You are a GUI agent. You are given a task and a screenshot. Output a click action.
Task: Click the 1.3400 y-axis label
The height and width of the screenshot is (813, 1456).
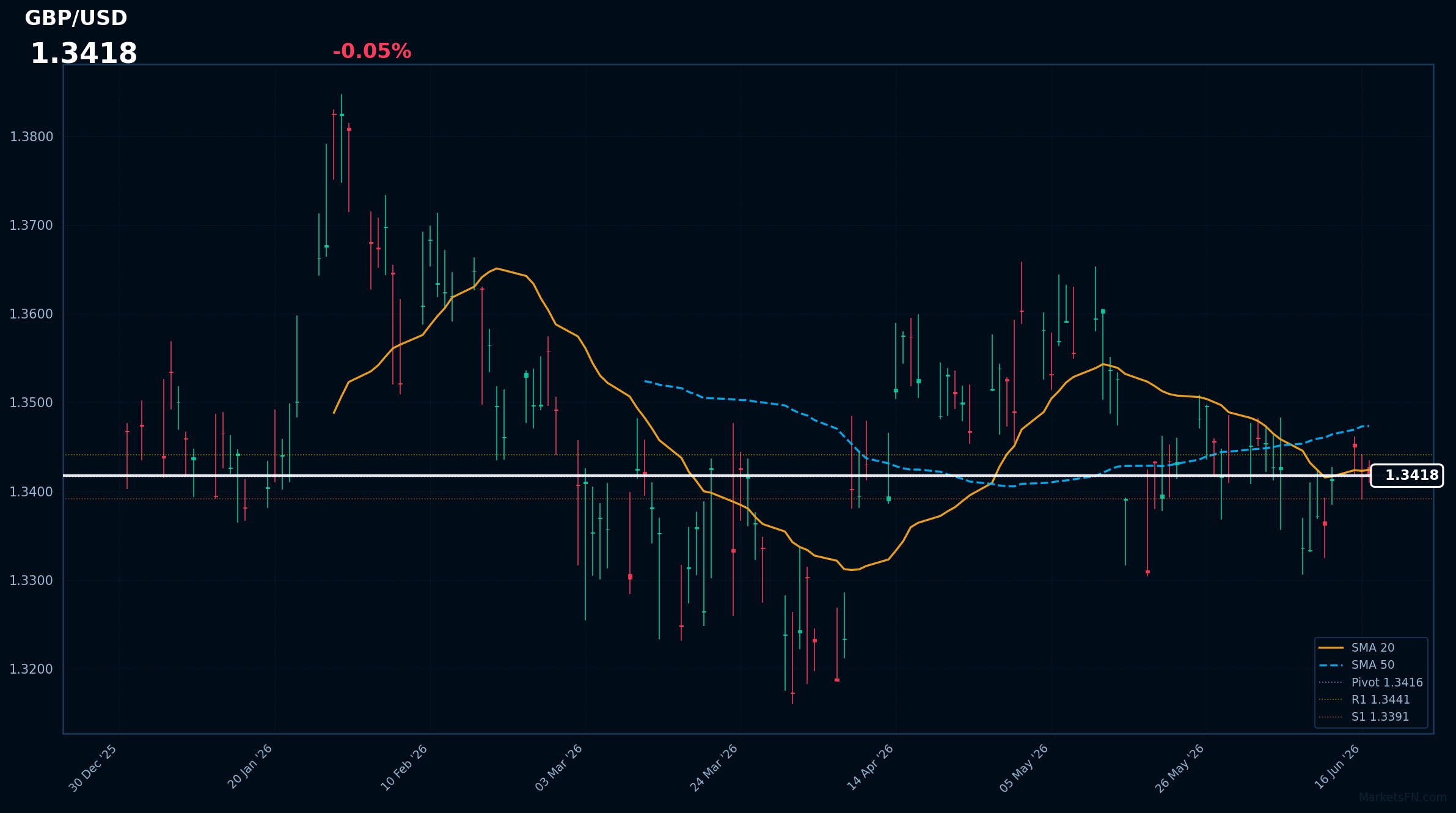click(x=31, y=491)
